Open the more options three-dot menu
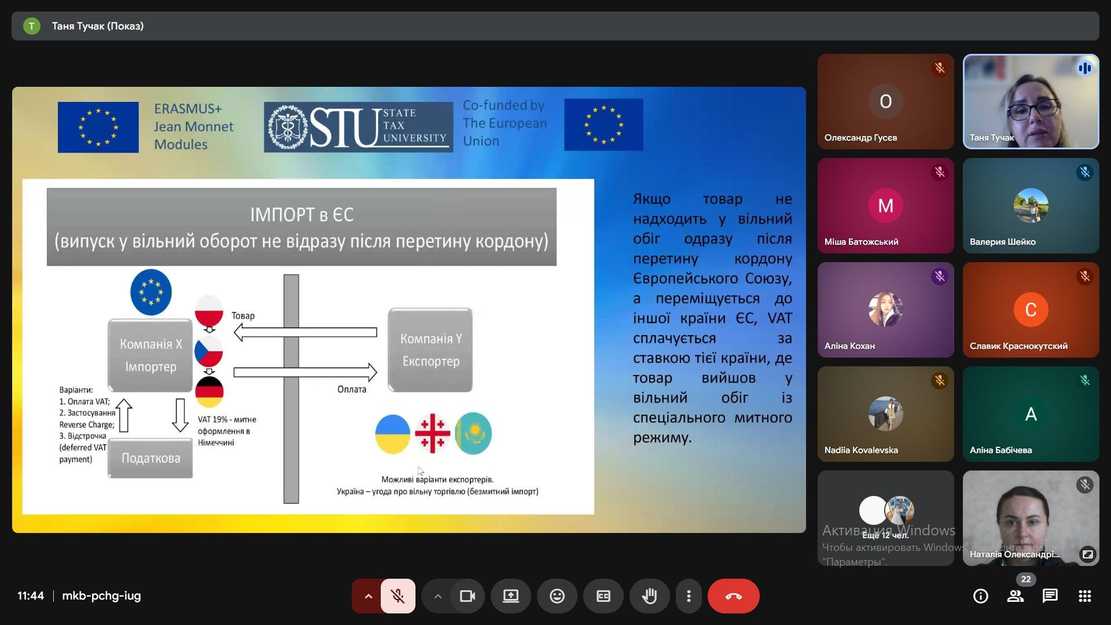This screenshot has width=1111, height=625. [688, 596]
